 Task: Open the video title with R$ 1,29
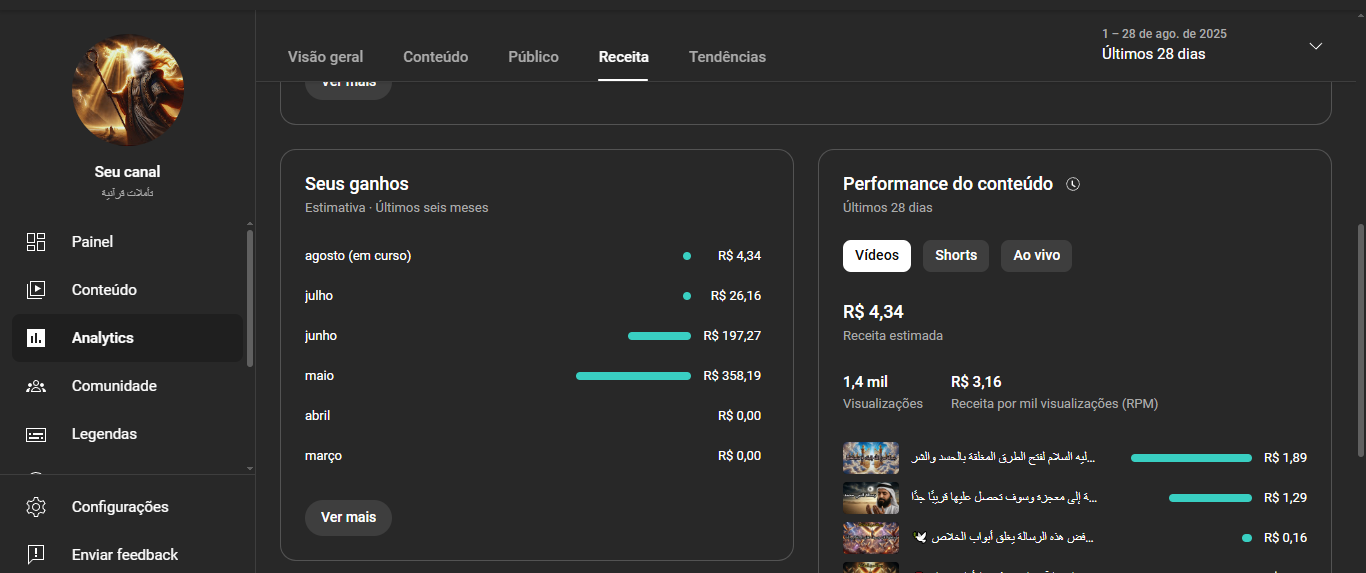click(x=1003, y=497)
